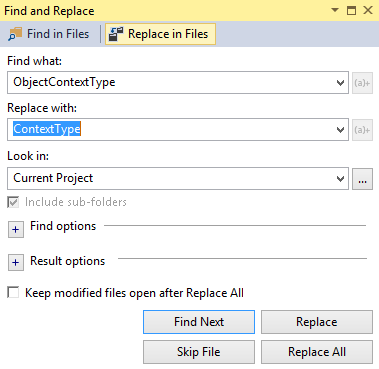Open the window position dropdown arrow
This screenshot has width=379, height=369.
pyautogui.click(x=335, y=10)
